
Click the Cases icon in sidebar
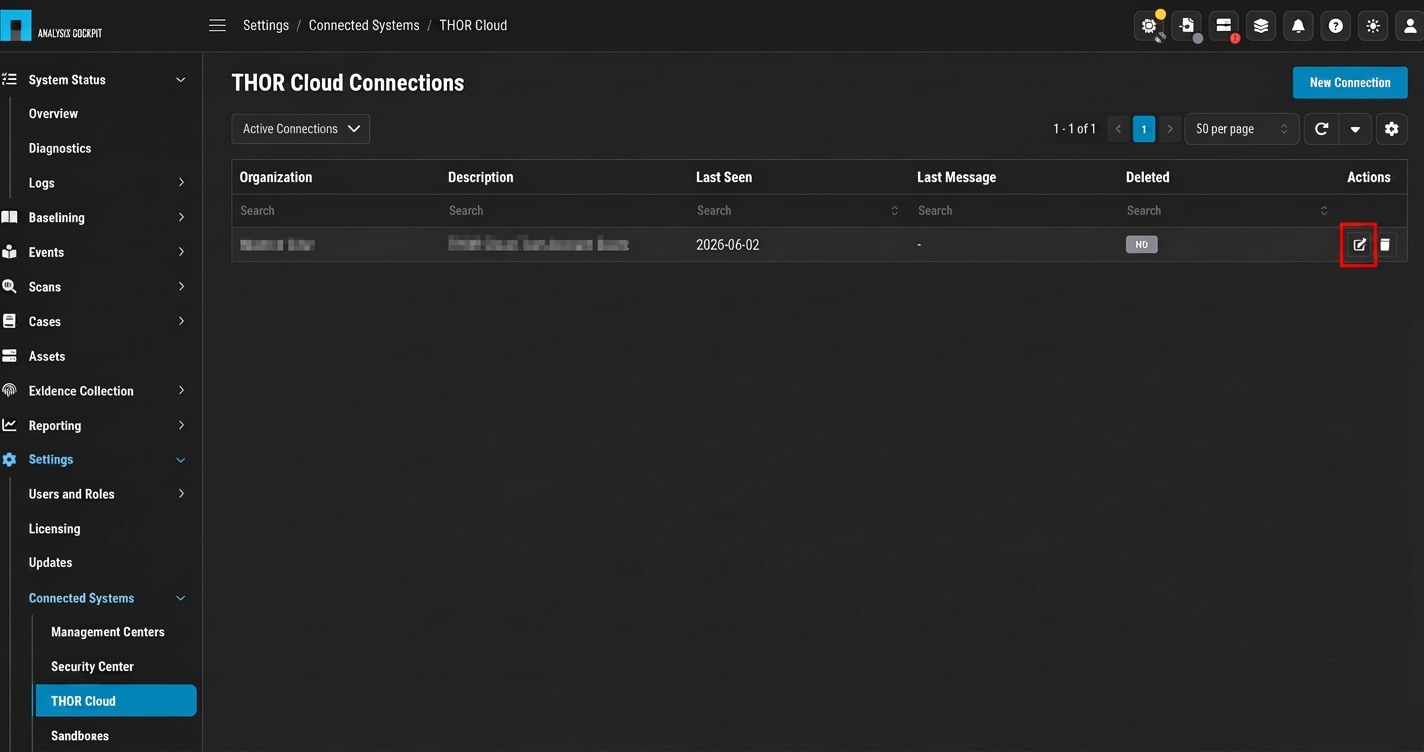point(9,321)
